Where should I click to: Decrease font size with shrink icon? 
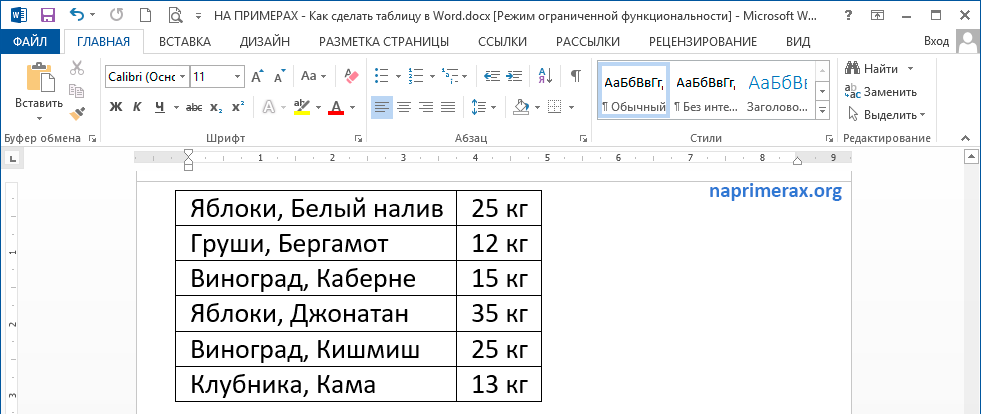click(x=280, y=76)
